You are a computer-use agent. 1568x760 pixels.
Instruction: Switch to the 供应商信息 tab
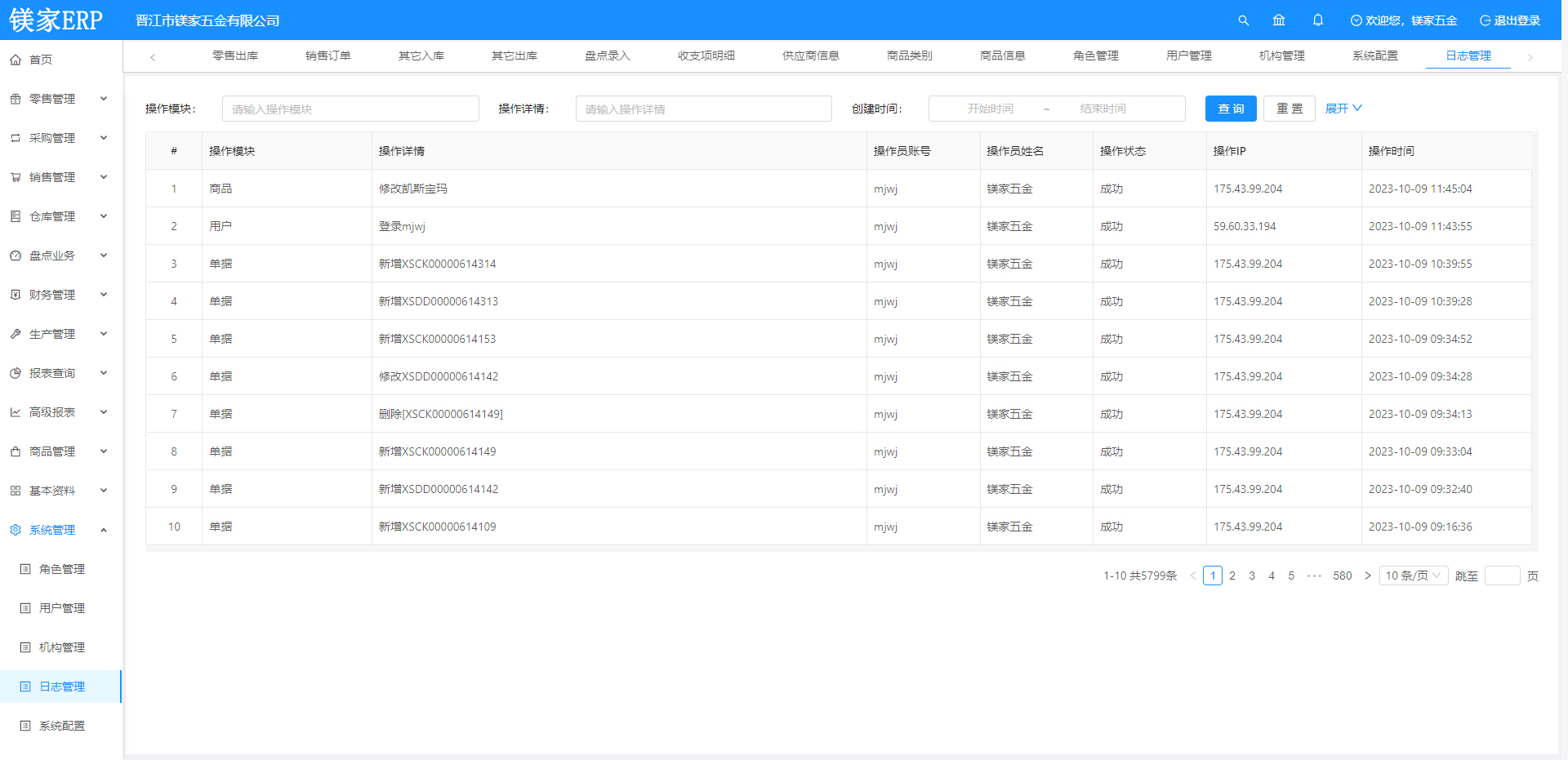click(811, 56)
